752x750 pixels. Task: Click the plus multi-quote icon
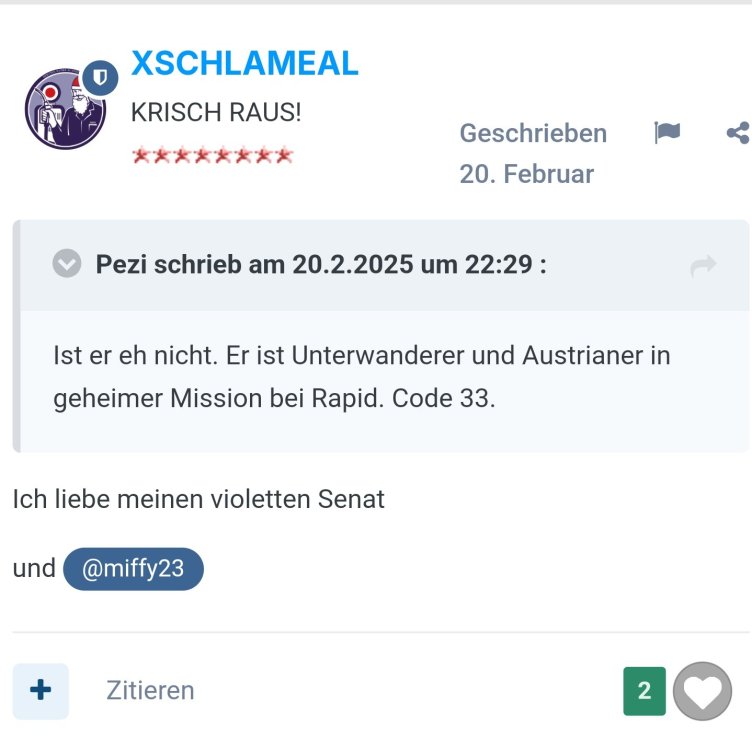pos(41,690)
